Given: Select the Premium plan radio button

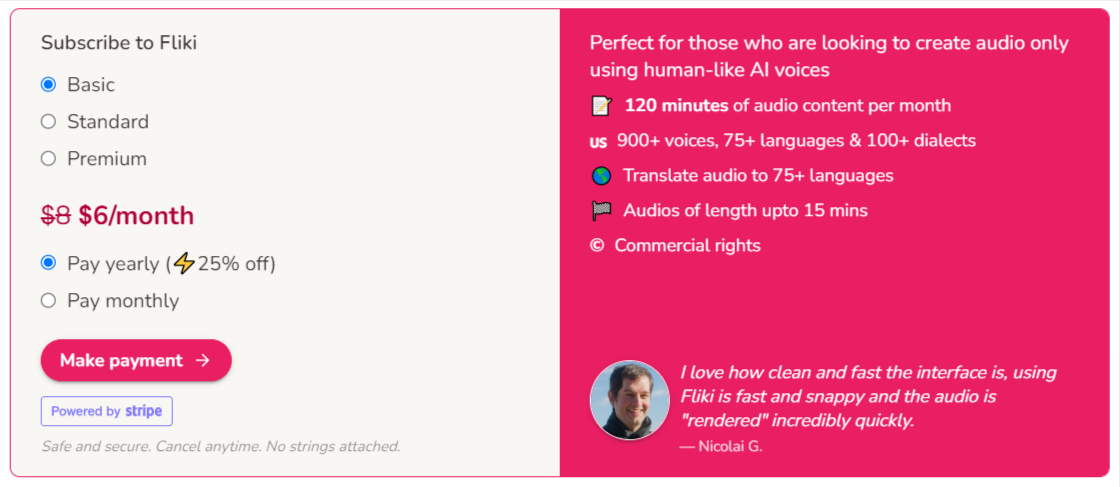Looking at the screenshot, I should pos(48,159).
